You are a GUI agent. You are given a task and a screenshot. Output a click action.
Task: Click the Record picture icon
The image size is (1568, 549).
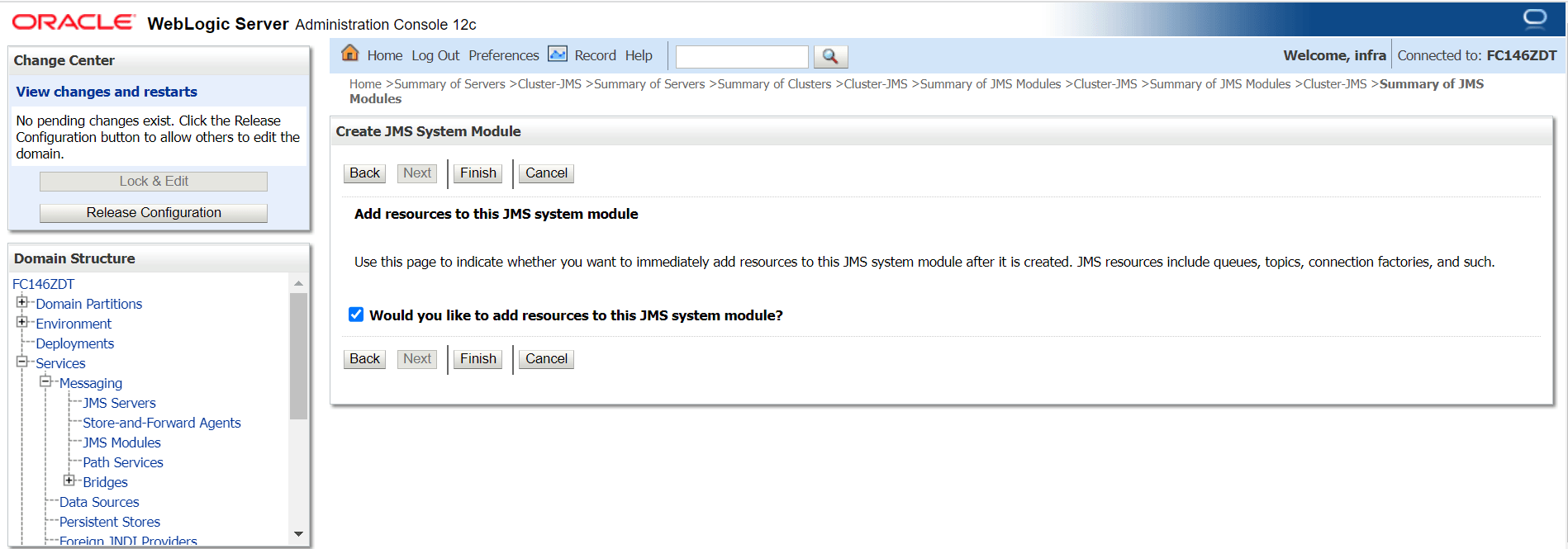558,54
